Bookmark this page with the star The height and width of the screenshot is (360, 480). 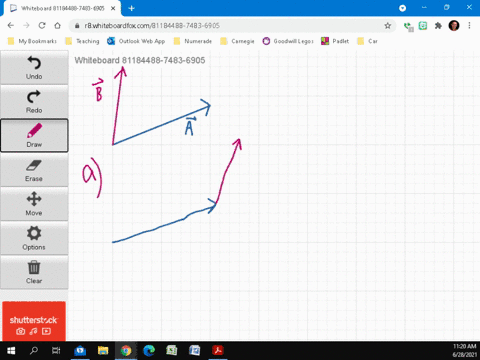click(x=387, y=26)
